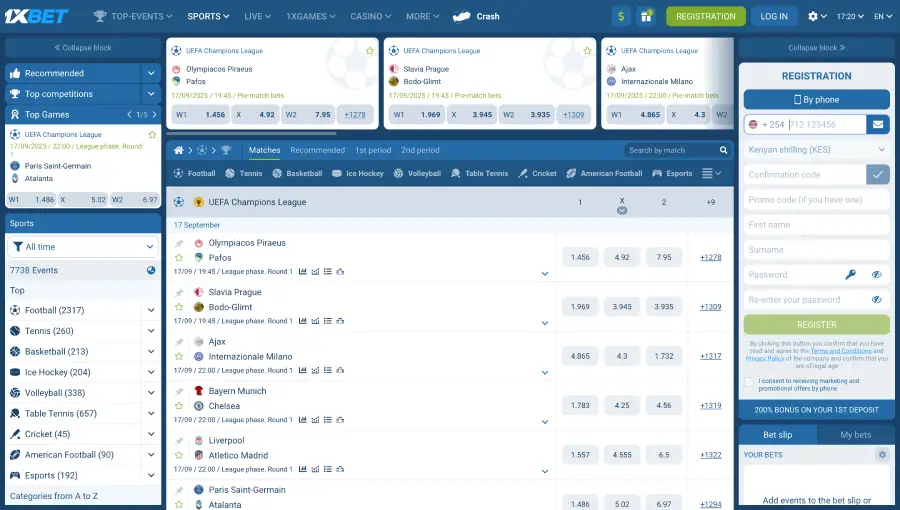Click the Crash game link

[476, 16]
